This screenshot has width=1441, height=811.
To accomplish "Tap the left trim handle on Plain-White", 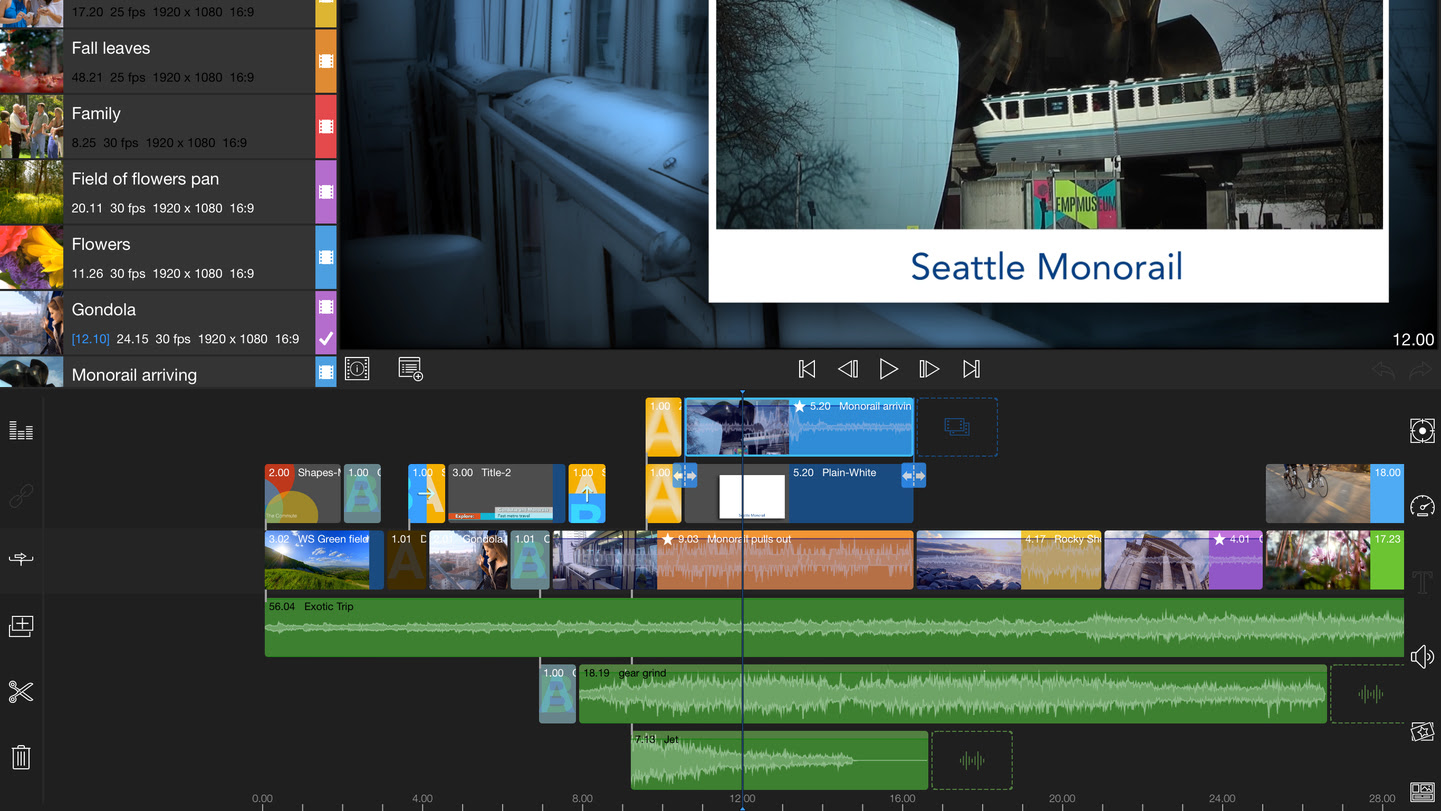I will click(685, 477).
